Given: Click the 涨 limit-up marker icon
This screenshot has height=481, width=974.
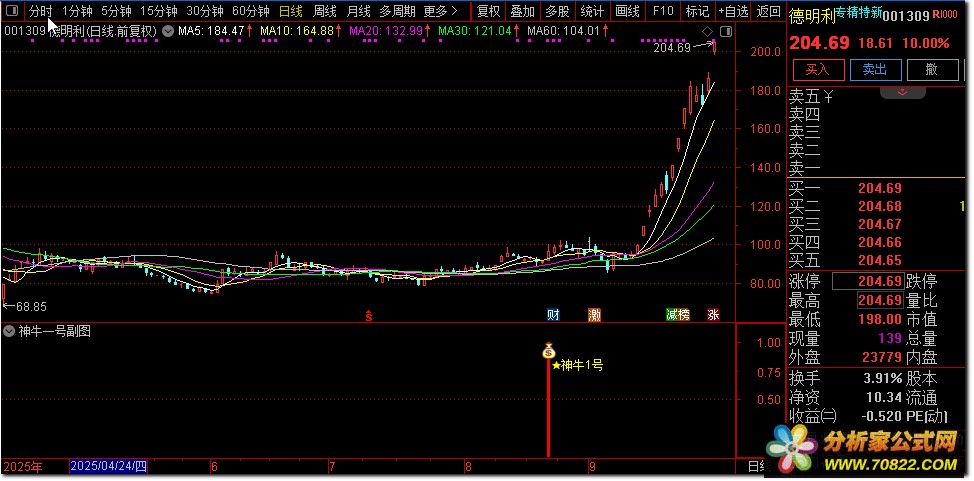Looking at the screenshot, I should tap(713, 315).
